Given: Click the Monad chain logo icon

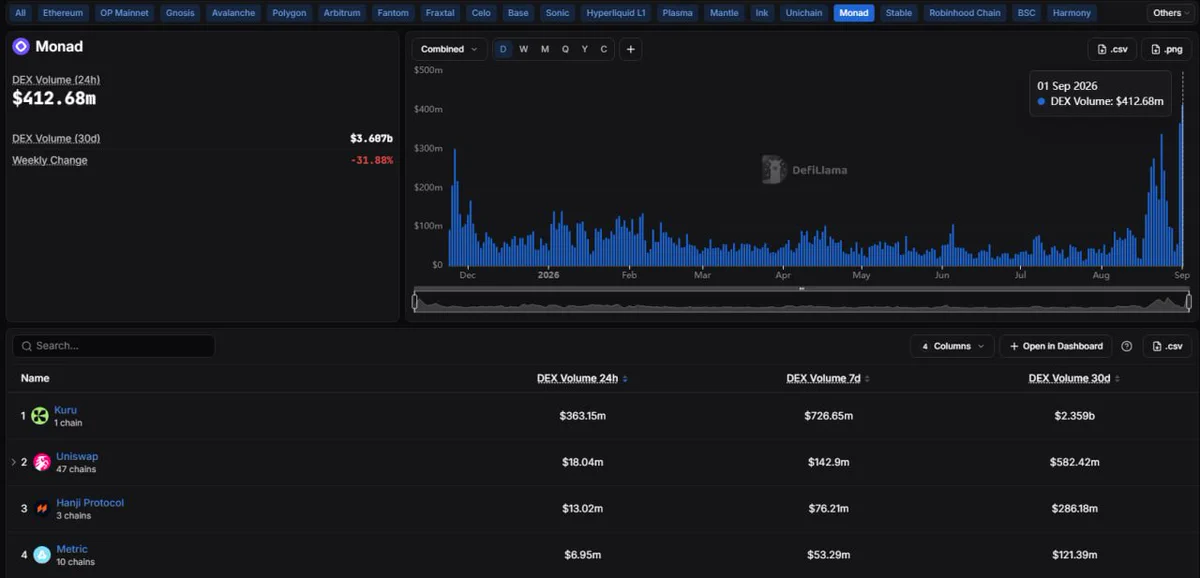Looking at the screenshot, I should [x=21, y=47].
